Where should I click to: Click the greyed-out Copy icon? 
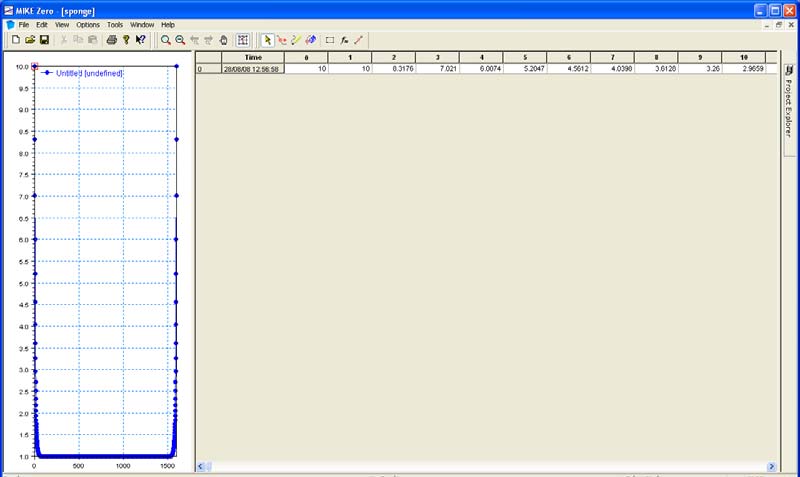pyautogui.click(x=78, y=40)
